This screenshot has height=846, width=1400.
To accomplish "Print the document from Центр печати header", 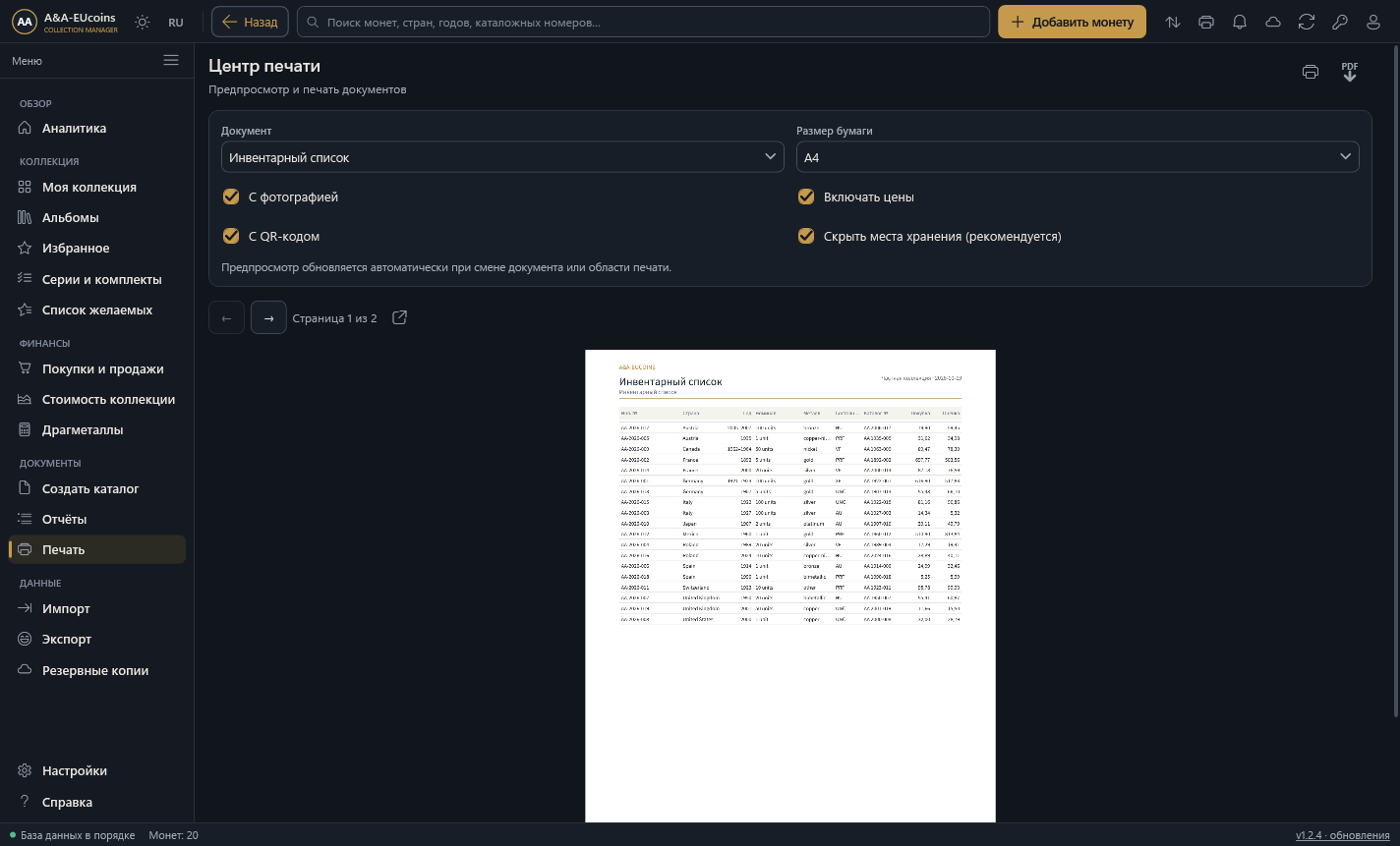I will pos(1311,72).
